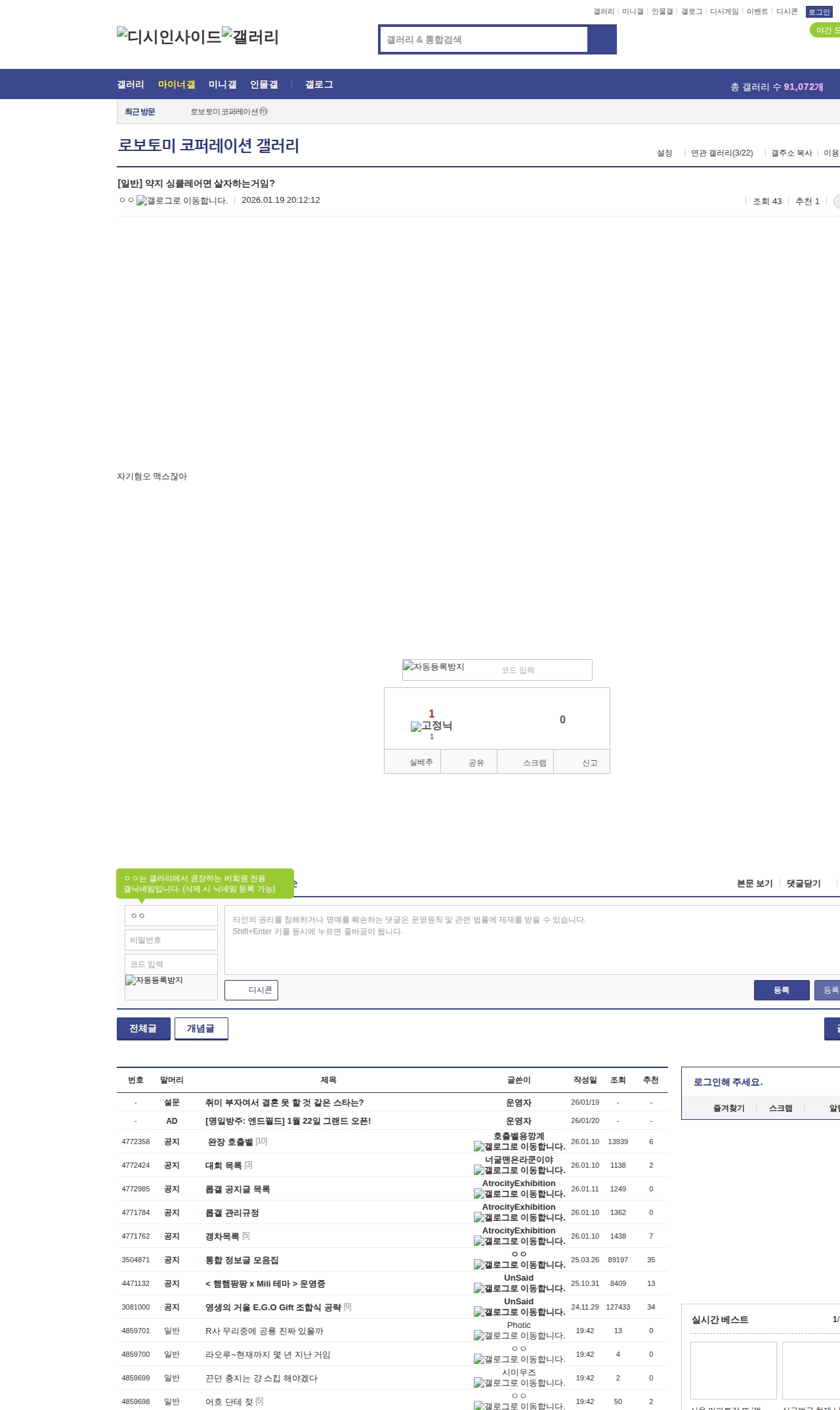The width and height of the screenshot is (840, 1410).
Task: Click 로그인해 주세요. in the side box
Action: (x=728, y=1082)
